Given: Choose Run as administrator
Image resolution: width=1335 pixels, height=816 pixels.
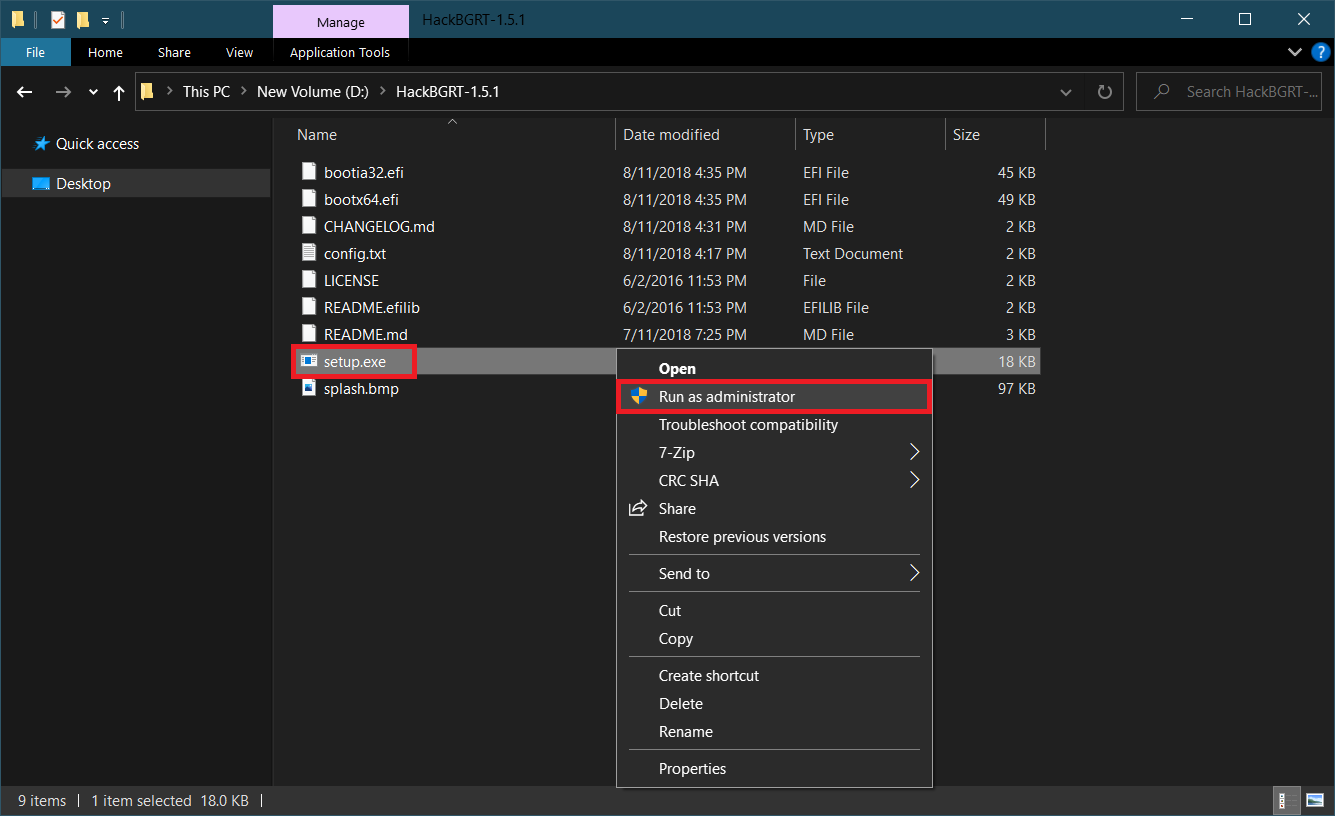Looking at the screenshot, I should (x=775, y=397).
